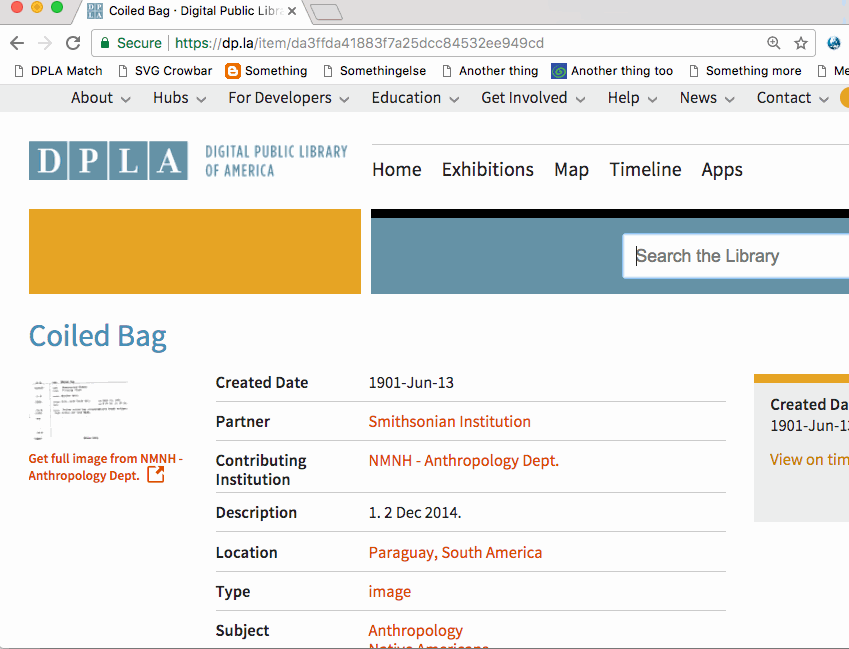This screenshot has height=649, width=849.
Task: Open the Another thing too bookmark
Action: [612, 71]
